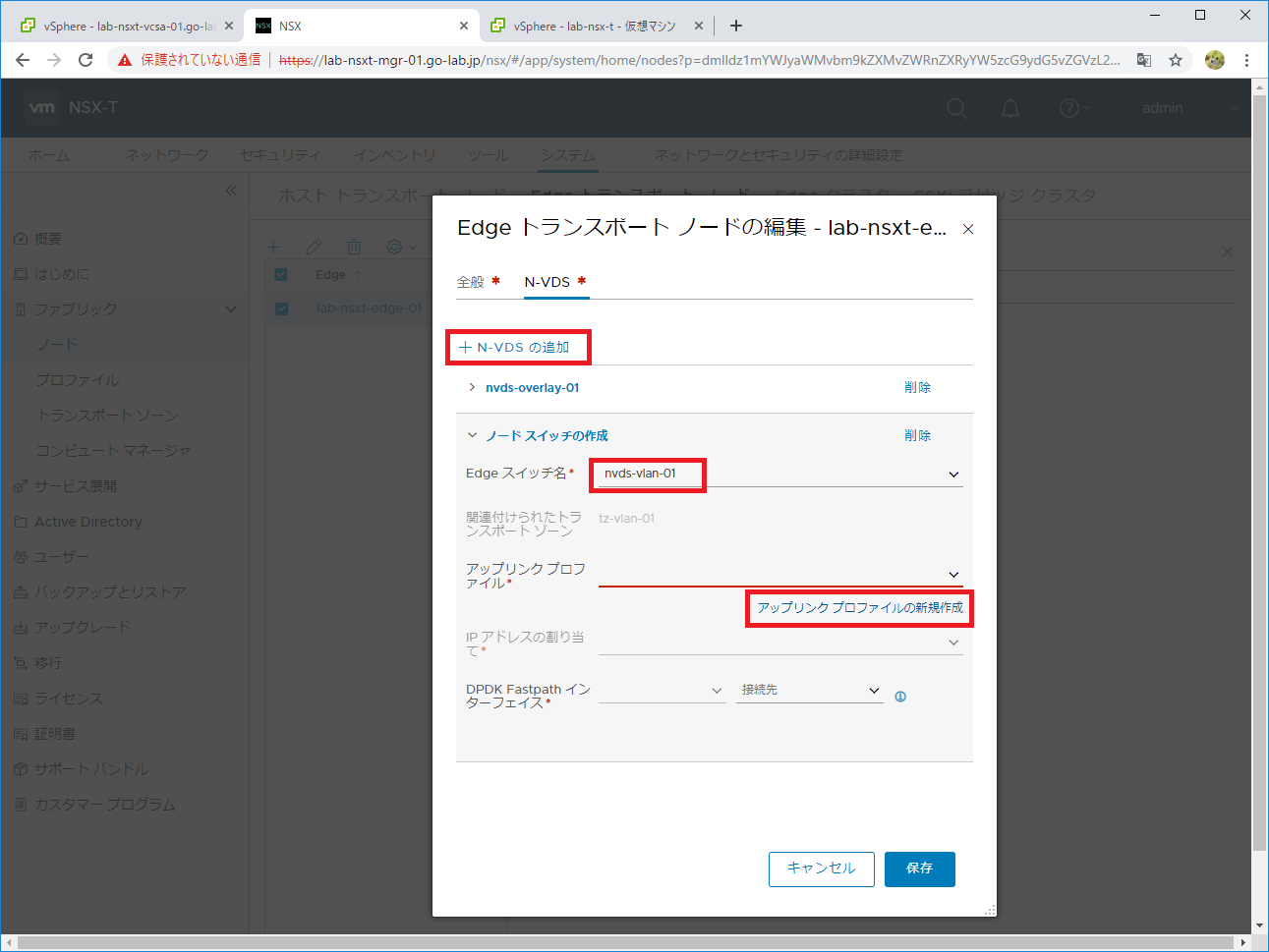Open the notifications bell icon
The width and height of the screenshot is (1269, 952).
(x=1010, y=108)
